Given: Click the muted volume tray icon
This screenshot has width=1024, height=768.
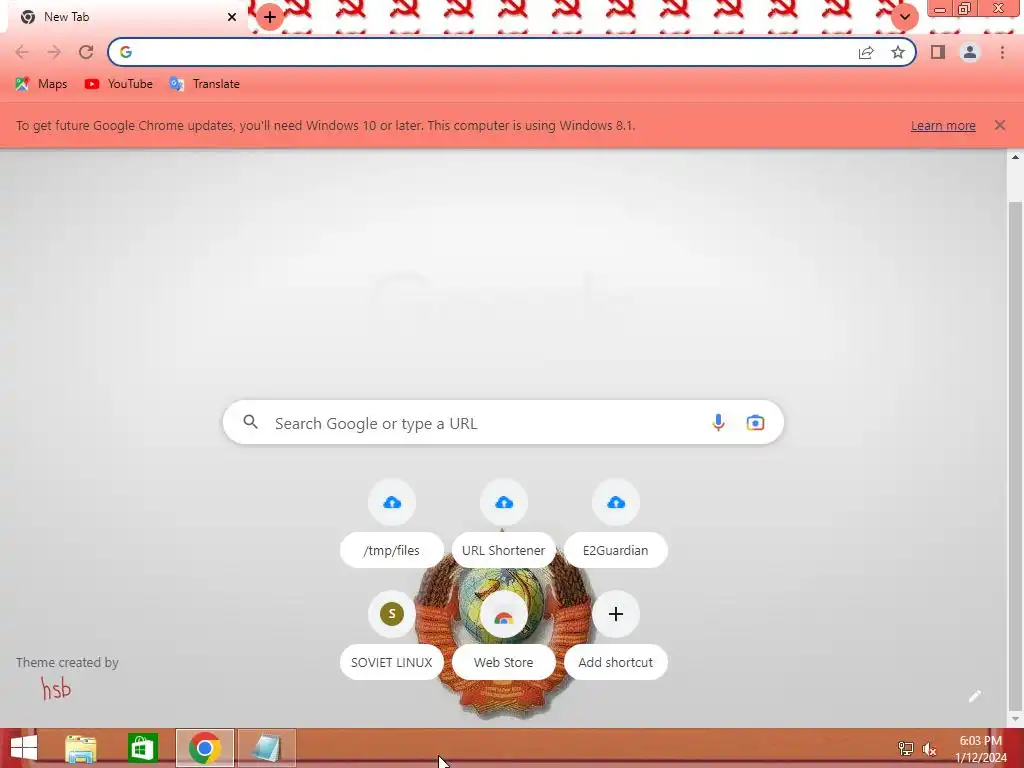Looking at the screenshot, I should [x=930, y=748].
